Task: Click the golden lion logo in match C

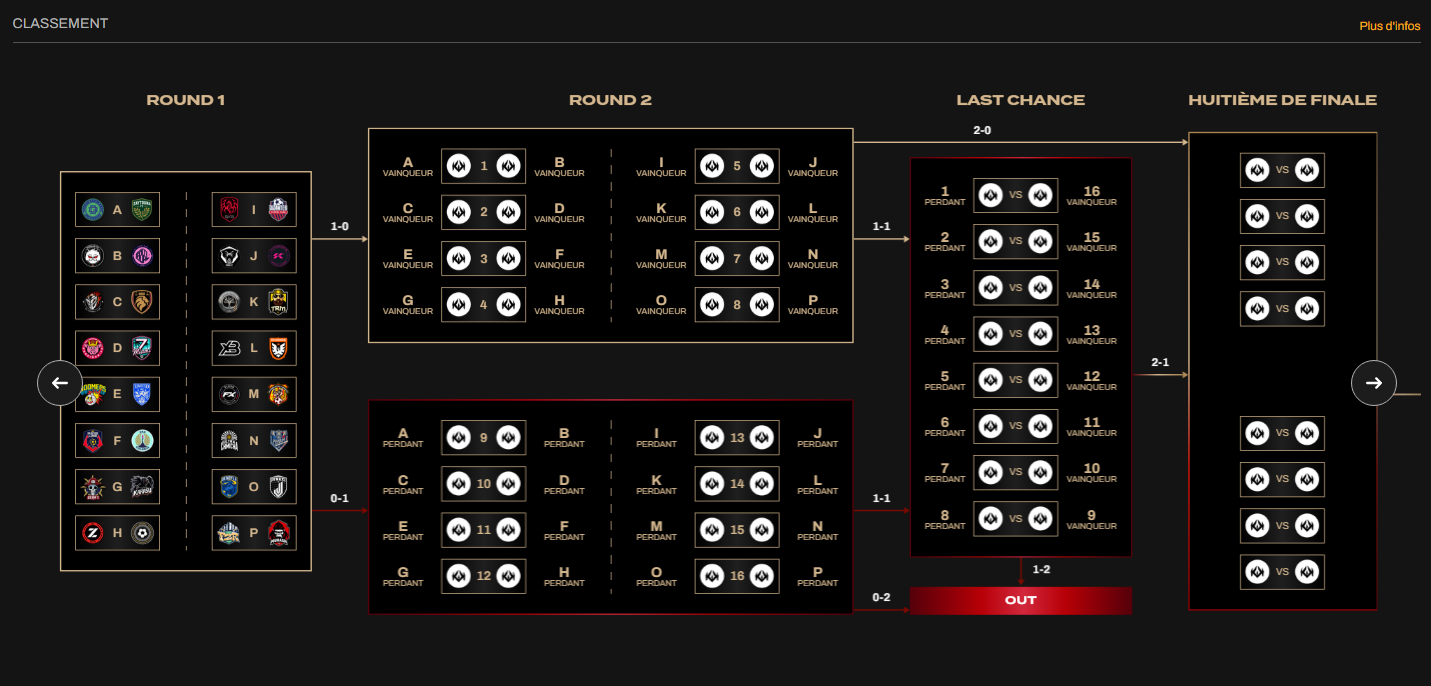Action: pos(142,302)
